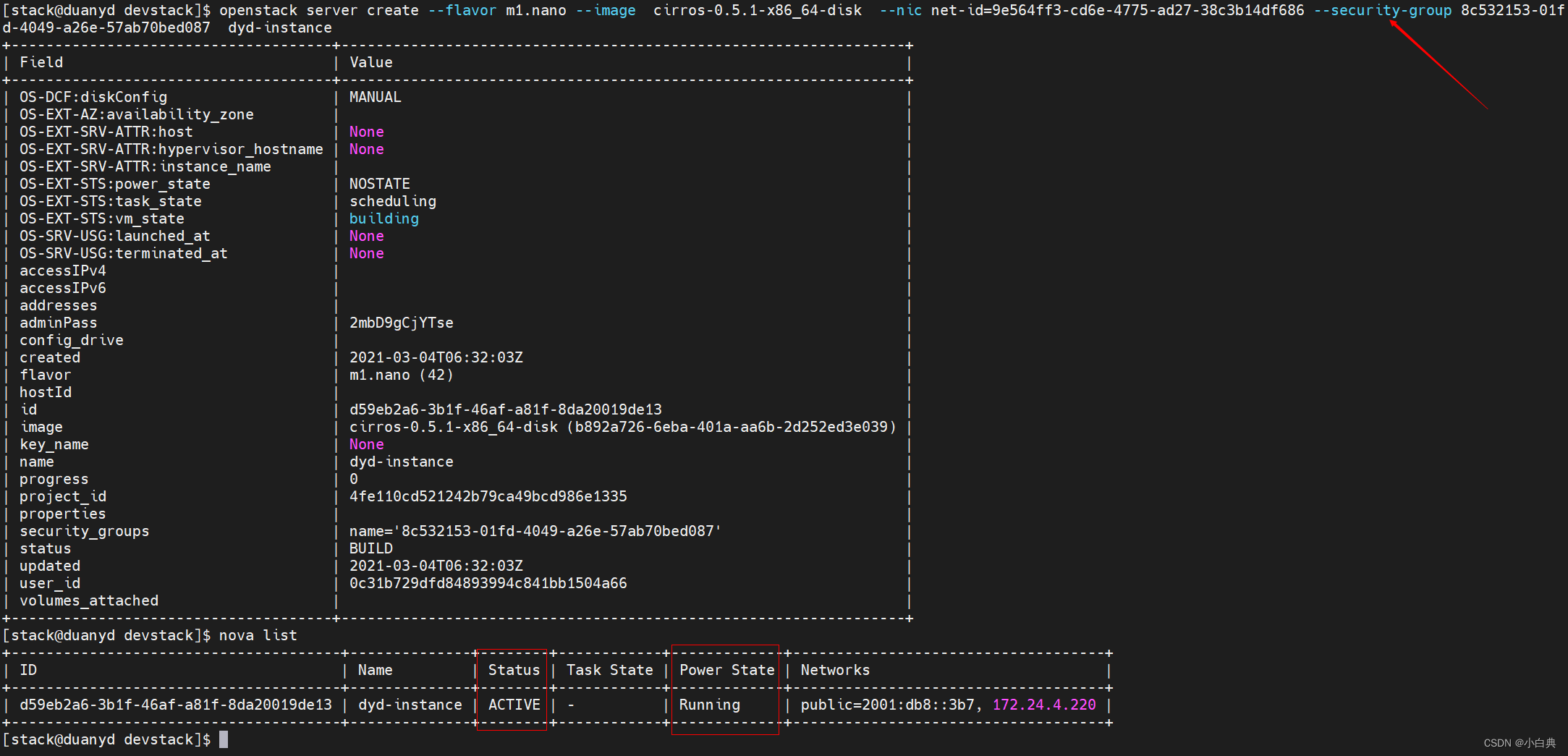Click the 'accessIPv6' field name
1568x756 pixels.
(x=63, y=288)
